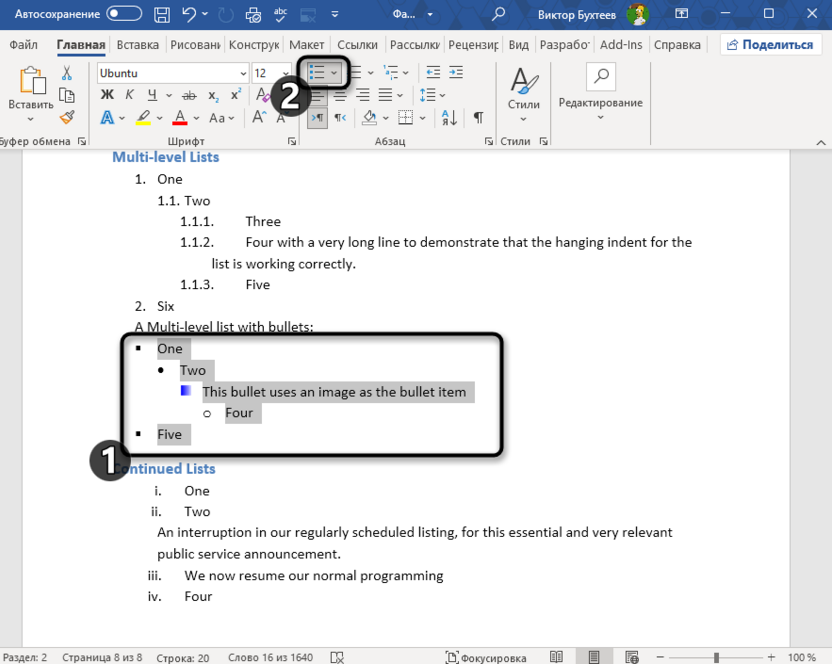Open the Paragraph (Абзац) dialog launcher
The width and height of the screenshot is (832, 664).
489,141
